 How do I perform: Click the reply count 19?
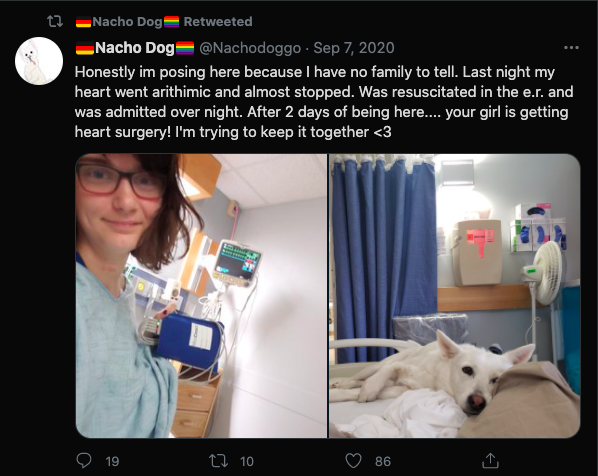click(x=112, y=462)
